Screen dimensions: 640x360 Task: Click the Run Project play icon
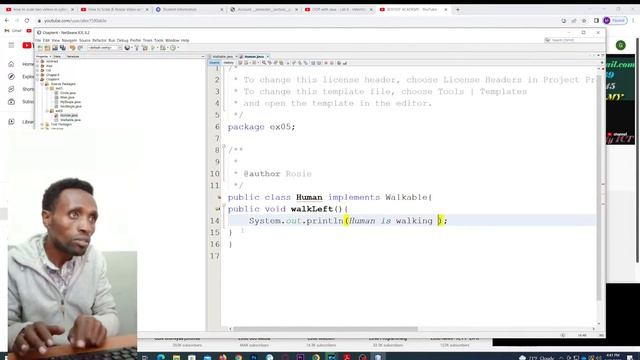(153, 48)
